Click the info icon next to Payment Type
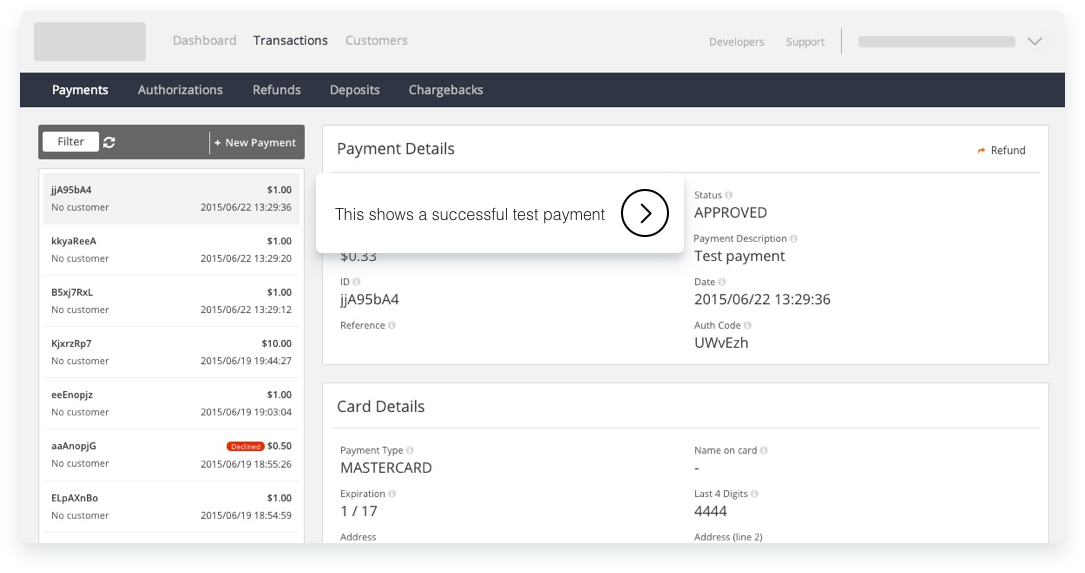The image size is (1085, 573). point(410,451)
